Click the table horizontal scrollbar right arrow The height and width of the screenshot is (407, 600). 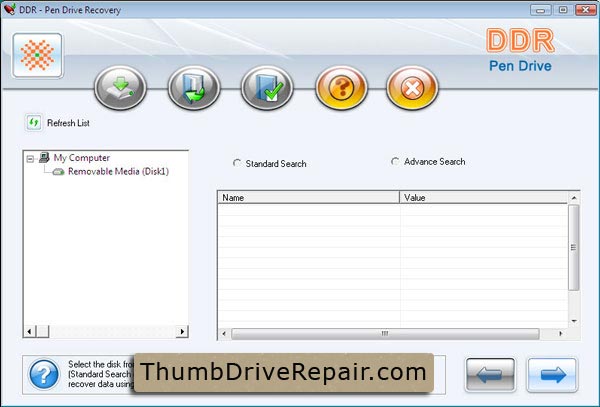click(x=561, y=334)
